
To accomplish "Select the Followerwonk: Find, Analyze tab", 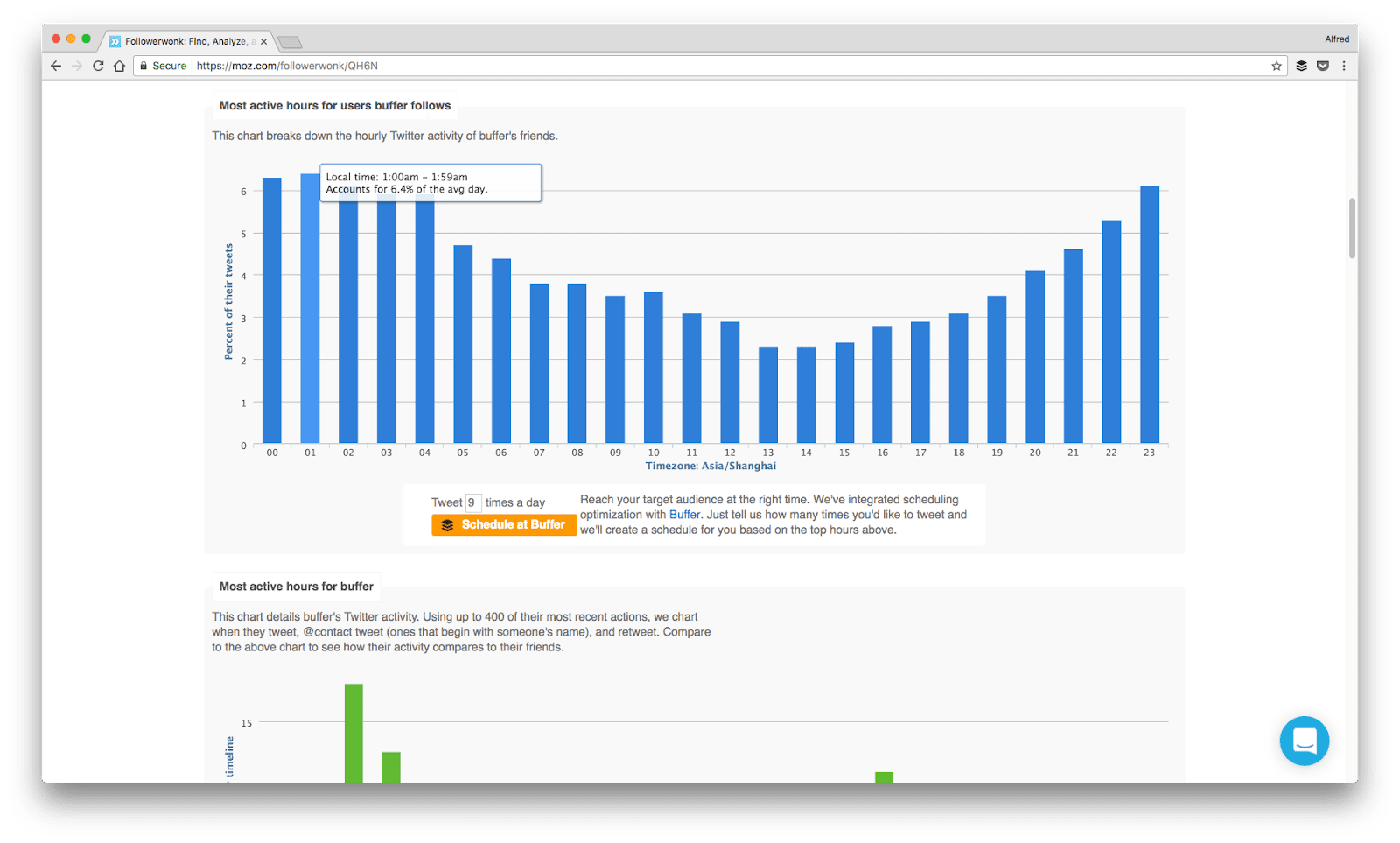I will pyautogui.click(x=187, y=41).
